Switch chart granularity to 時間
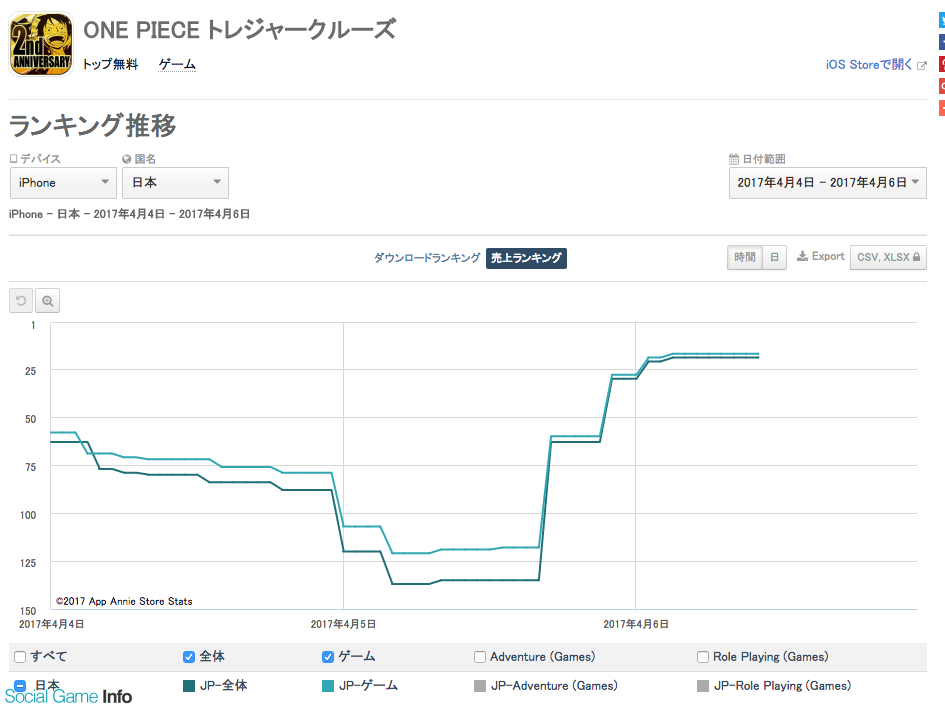 click(x=745, y=257)
